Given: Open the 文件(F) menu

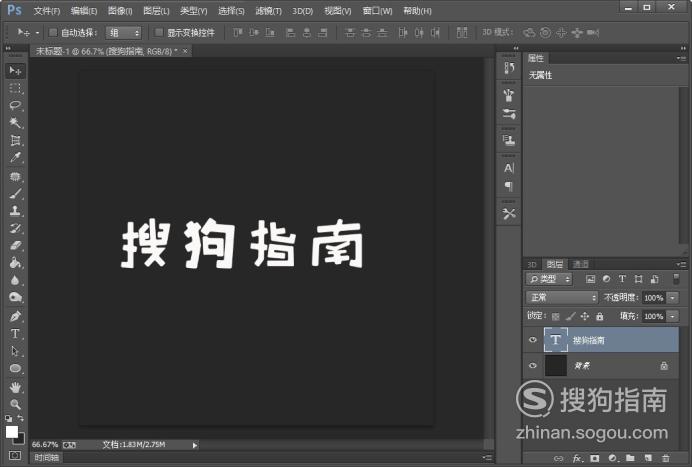Looking at the screenshot, I should pyautogui.click(x=47, y=11).
